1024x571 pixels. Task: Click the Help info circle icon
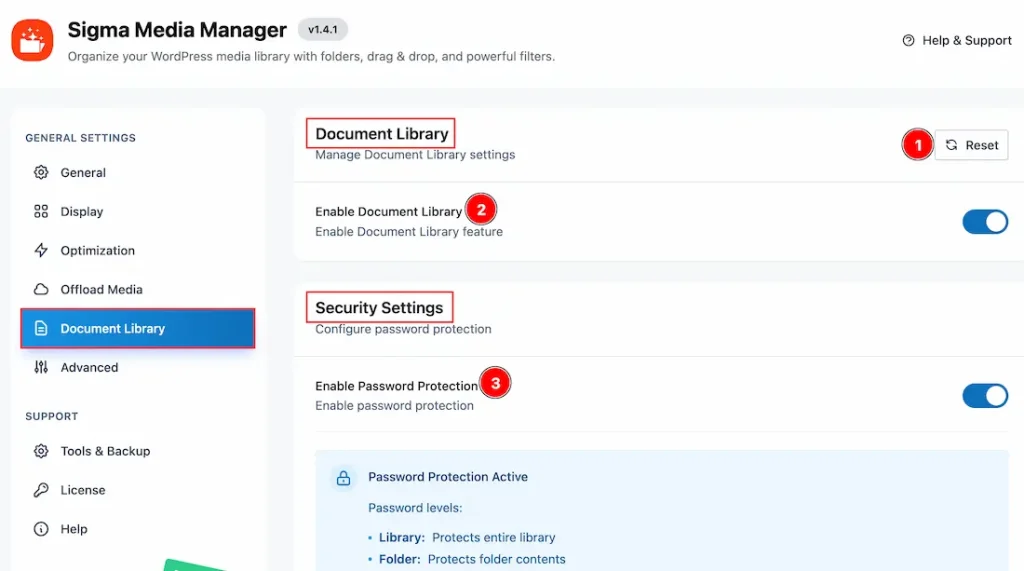click(x=41, y=529)
